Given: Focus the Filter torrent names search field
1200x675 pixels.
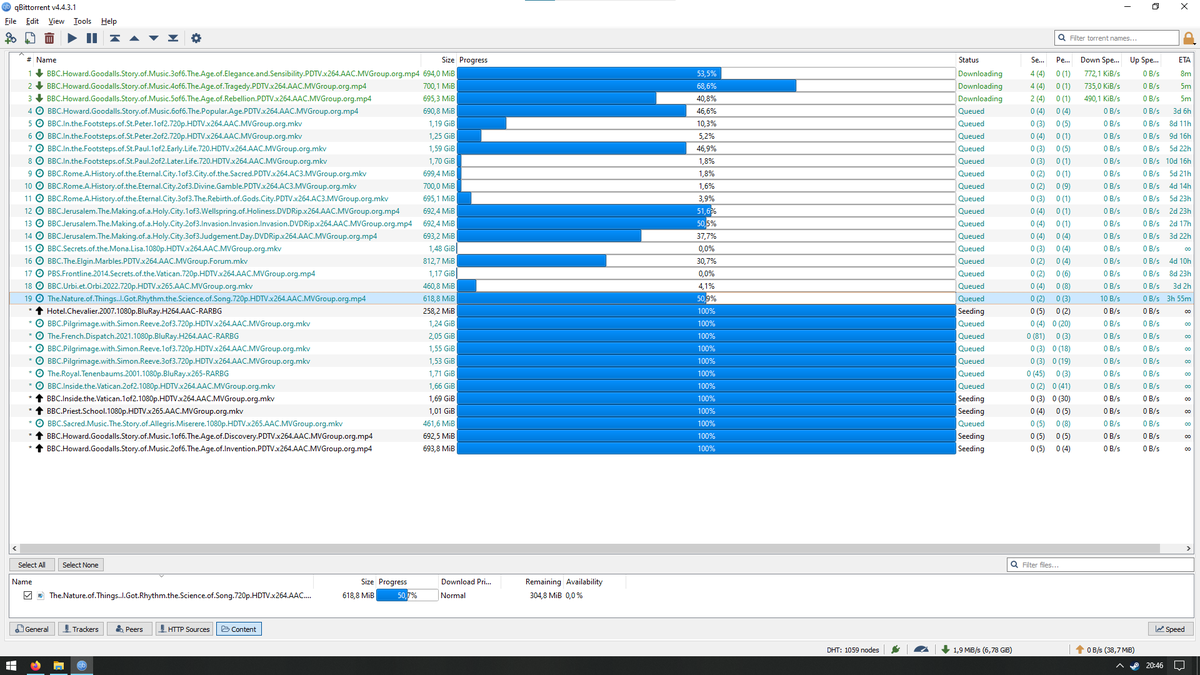Looking at the screenshot, I should click(1117, 38).
